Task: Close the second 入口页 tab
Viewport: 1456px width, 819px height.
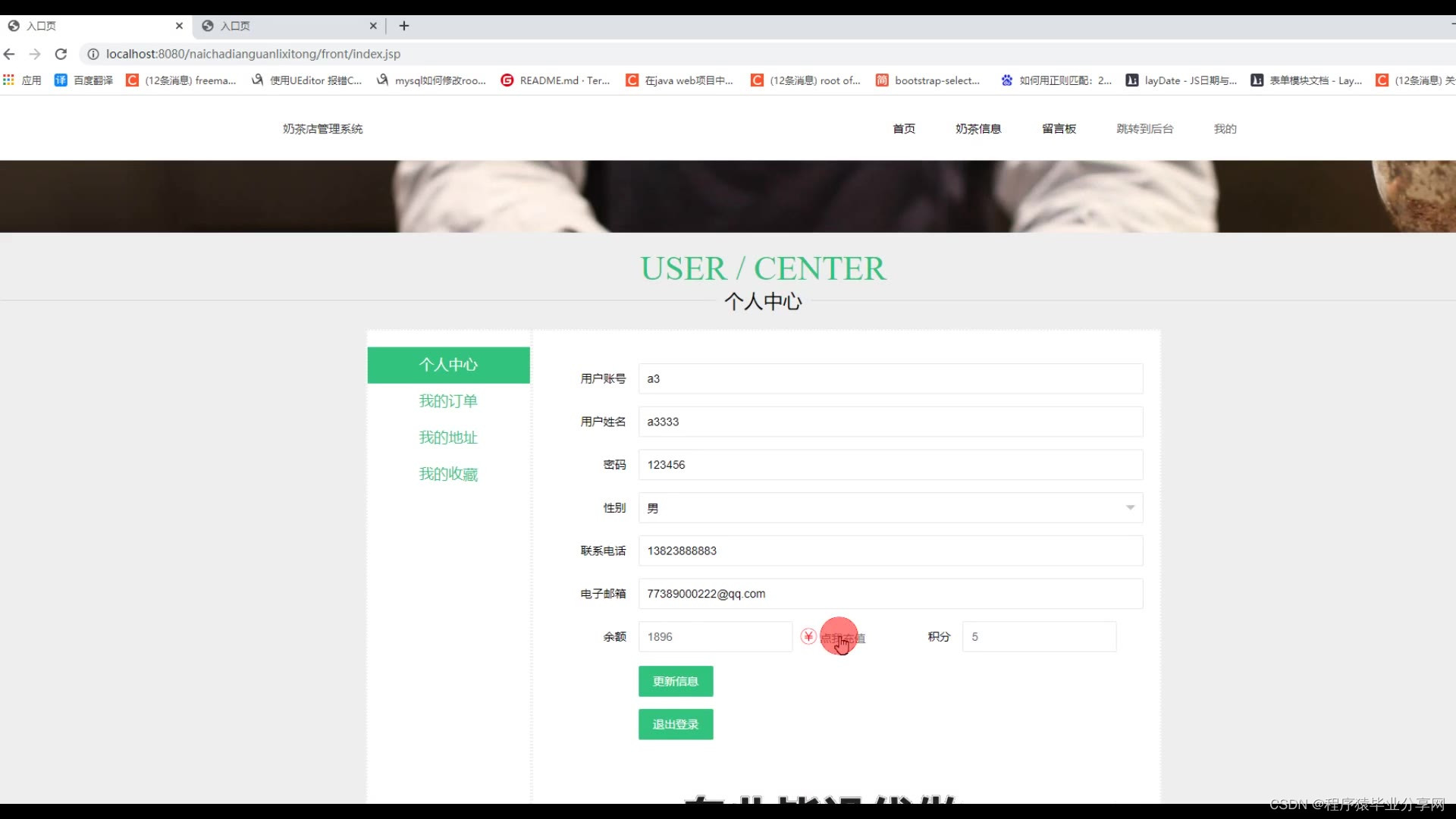Action: [373, 26]
